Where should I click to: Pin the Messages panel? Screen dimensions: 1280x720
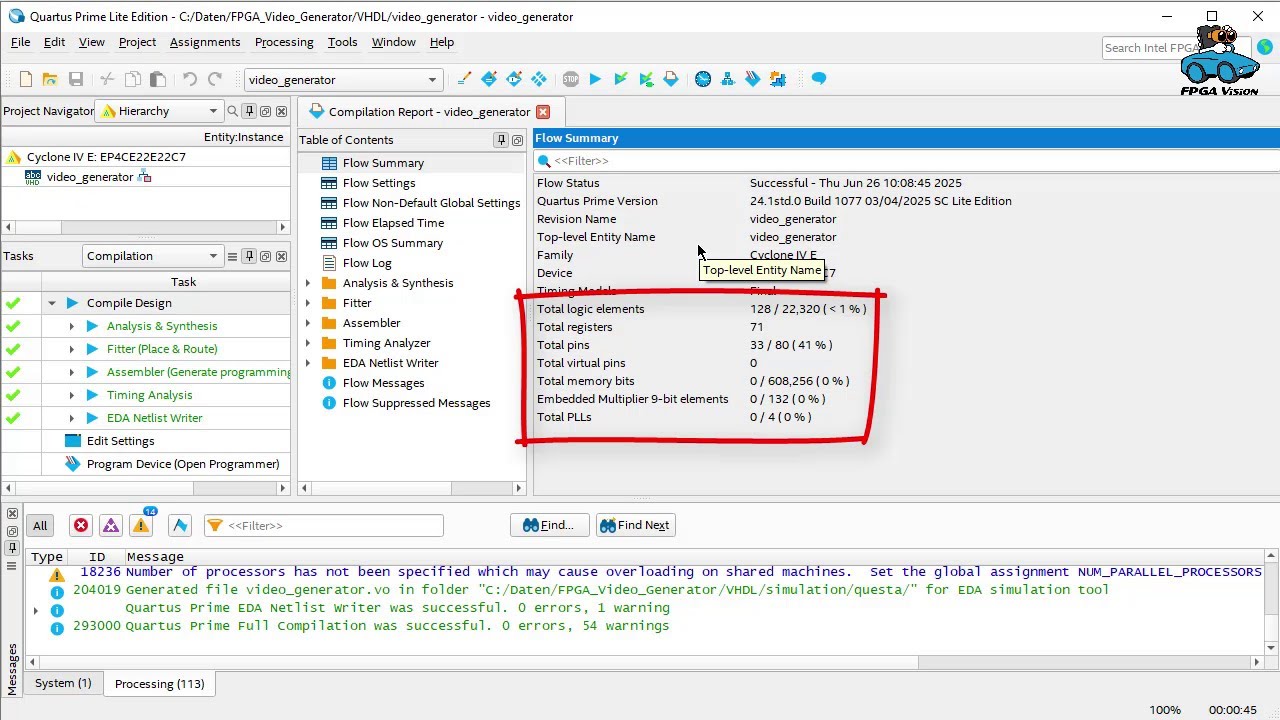pyautogui.click(x=12, y=548)
